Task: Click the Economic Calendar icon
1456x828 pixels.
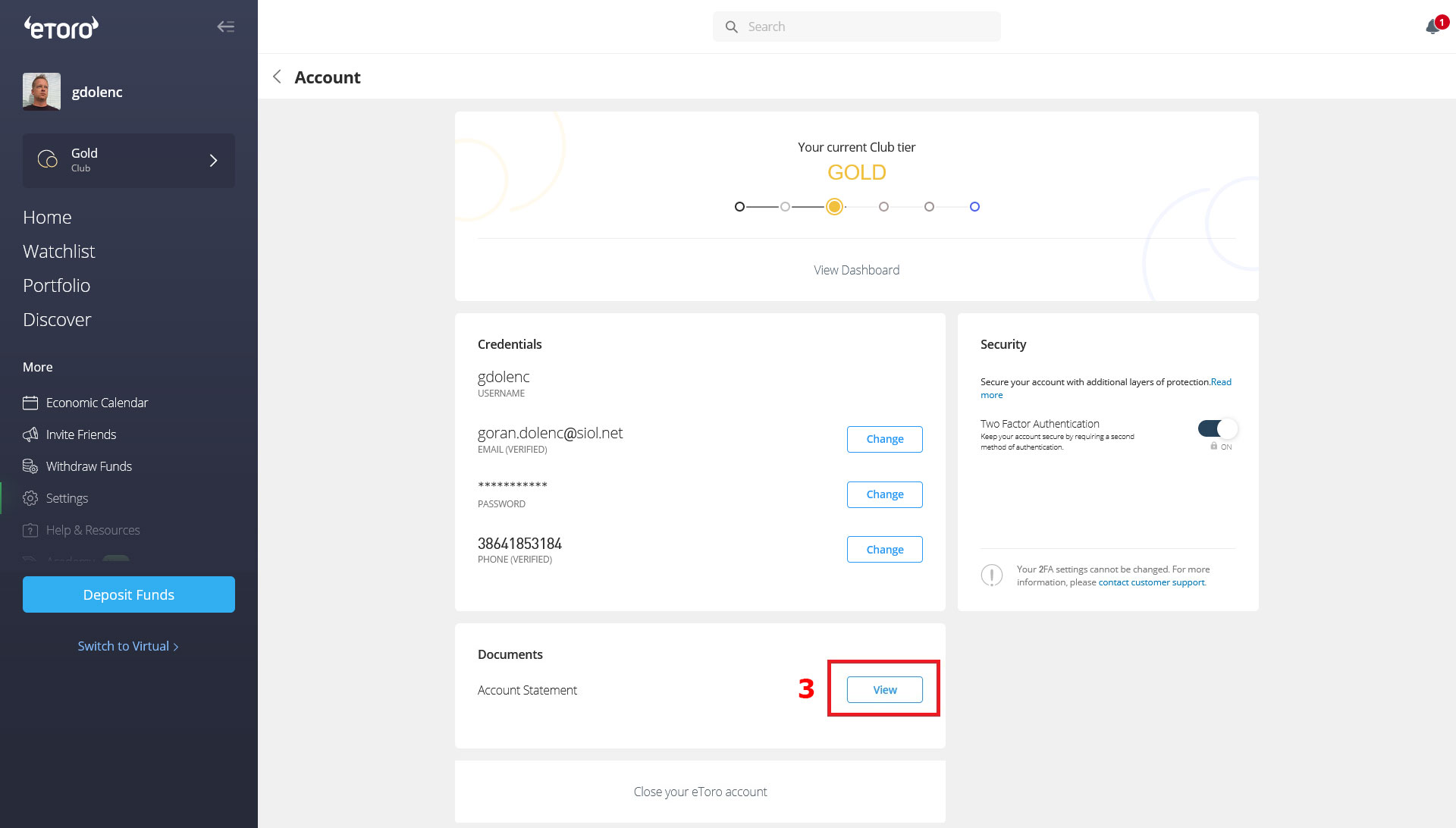Action: [30, 403]
